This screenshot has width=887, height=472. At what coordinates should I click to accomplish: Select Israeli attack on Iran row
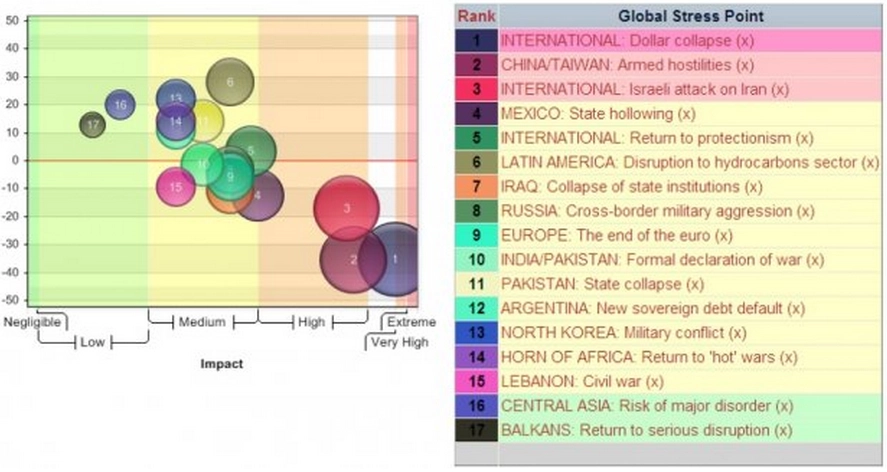690,89
